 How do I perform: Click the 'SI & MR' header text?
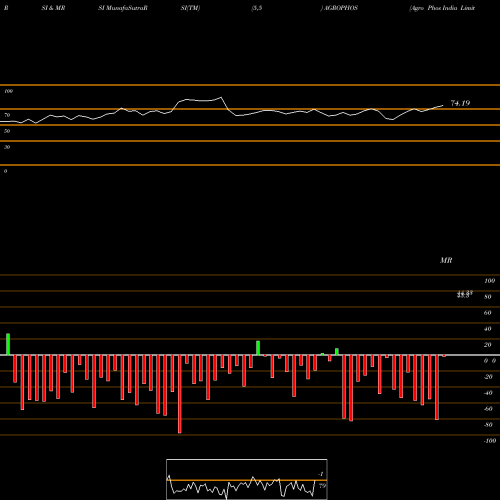pos(53,8)
